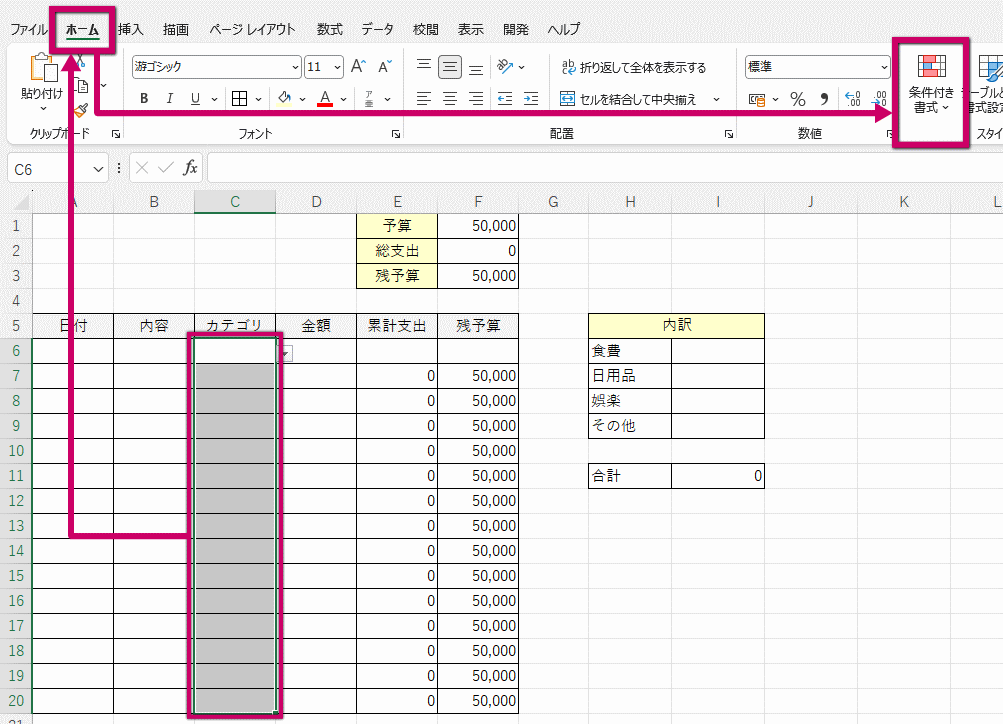Click the Bold formatting icon
Screen dimensions: 1003x724
pos(144,99)
